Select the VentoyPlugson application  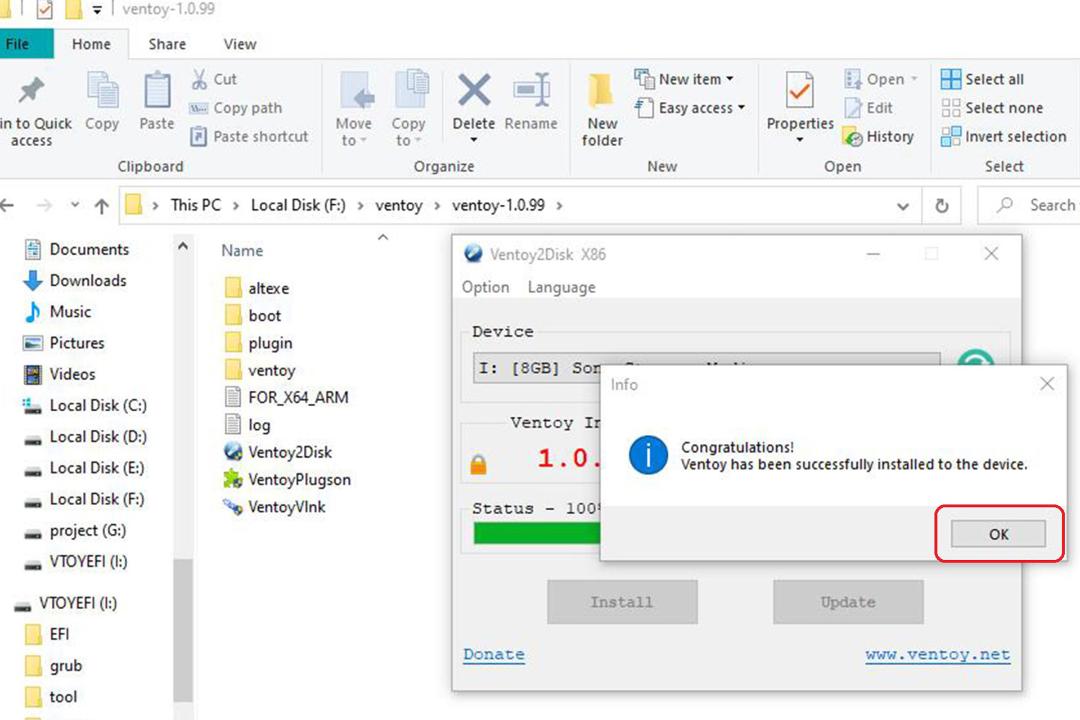pyautogui.click(x=287, y=480)
